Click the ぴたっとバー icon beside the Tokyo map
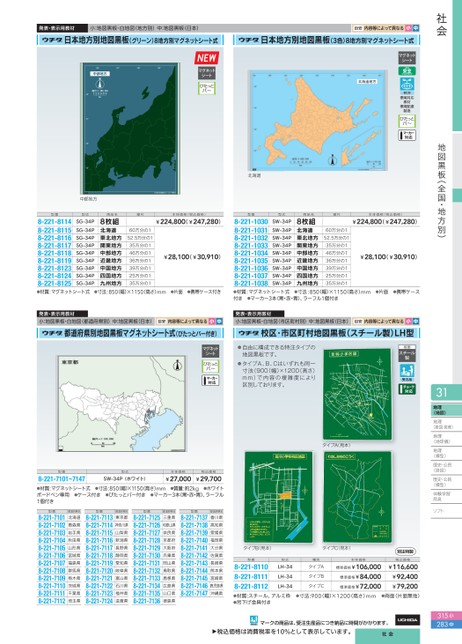This screenshot has height=644, width=462. 210,366
